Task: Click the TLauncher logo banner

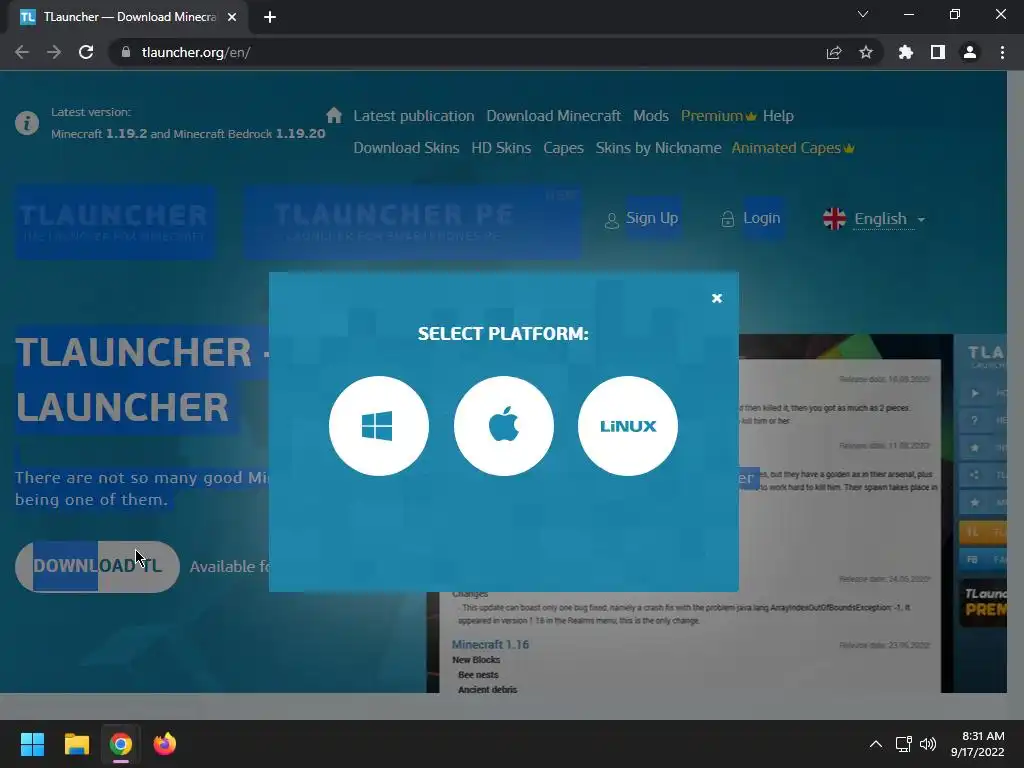Action: 114,222
